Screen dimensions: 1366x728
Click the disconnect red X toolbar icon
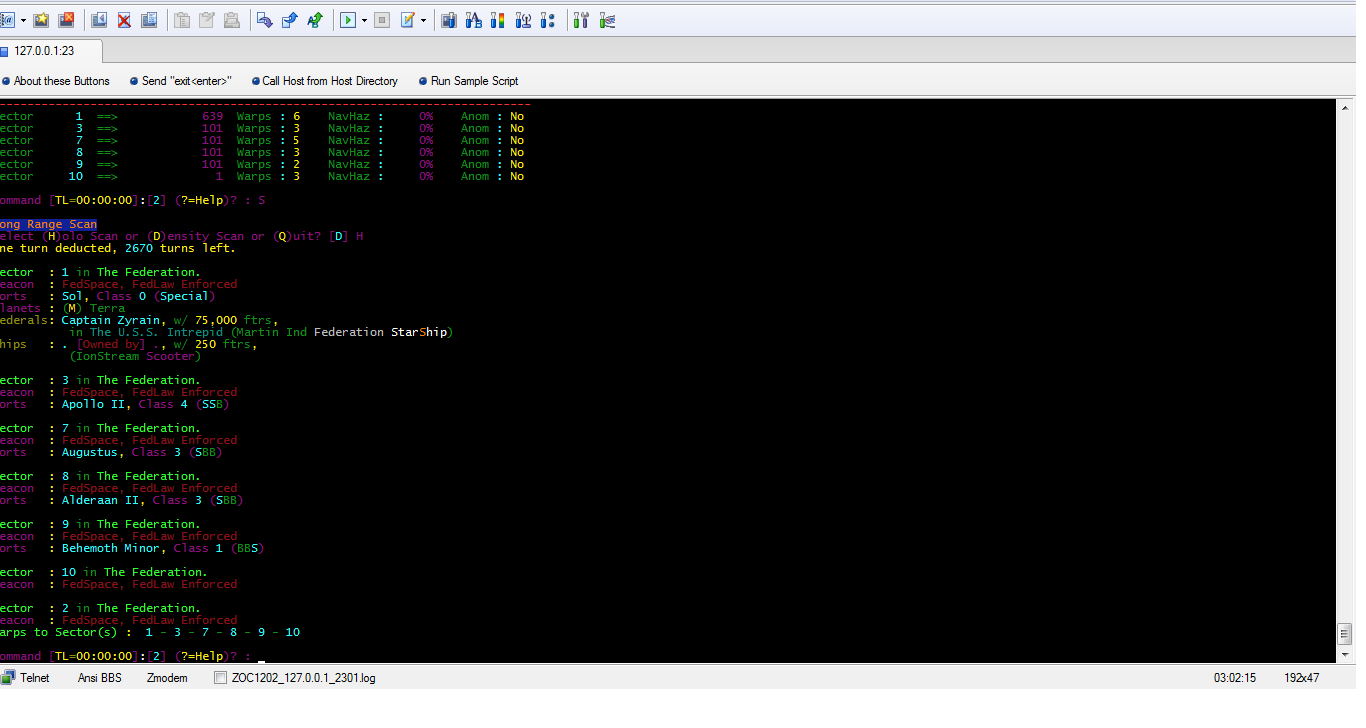click(x=124, y=20)
